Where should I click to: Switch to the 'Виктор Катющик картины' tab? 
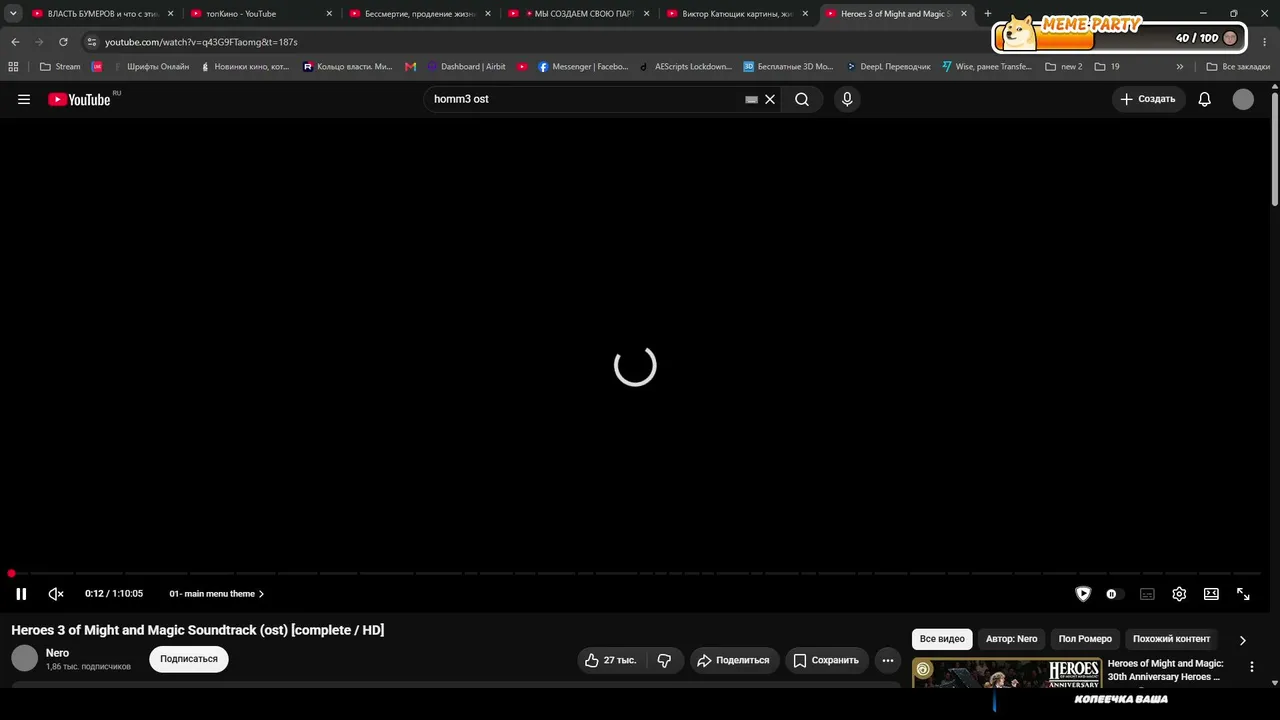tap(738, 14)
